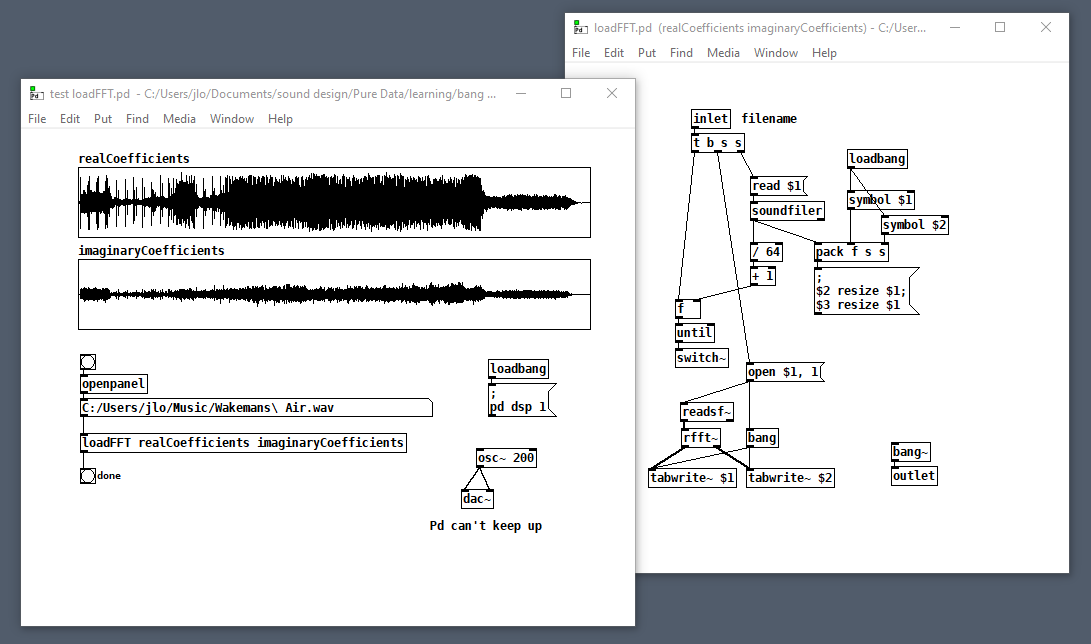Select the until object
Screen dimensions: 1091x644
[695, 333]
